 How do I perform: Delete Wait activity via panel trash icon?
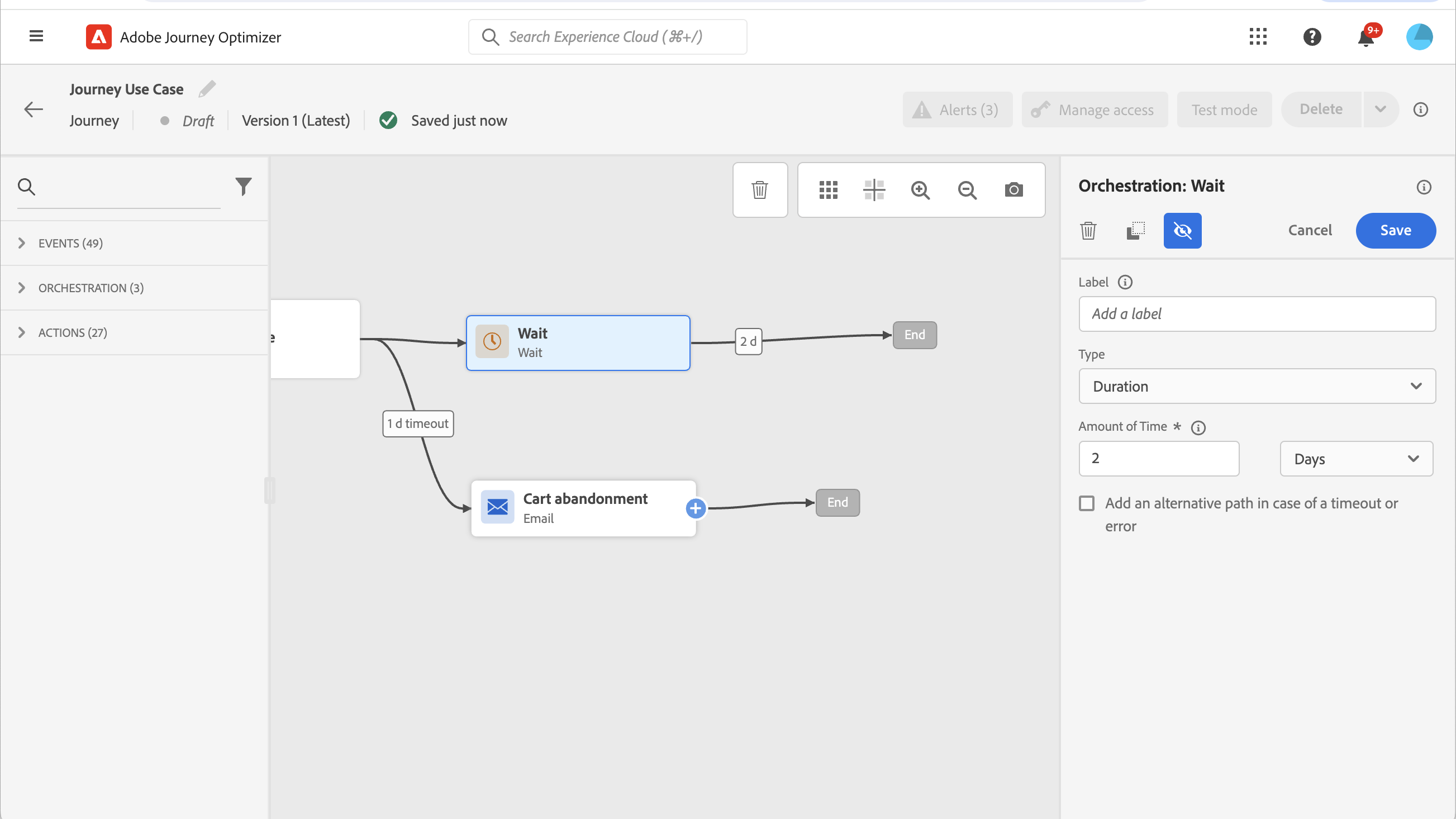[1088, 231]
